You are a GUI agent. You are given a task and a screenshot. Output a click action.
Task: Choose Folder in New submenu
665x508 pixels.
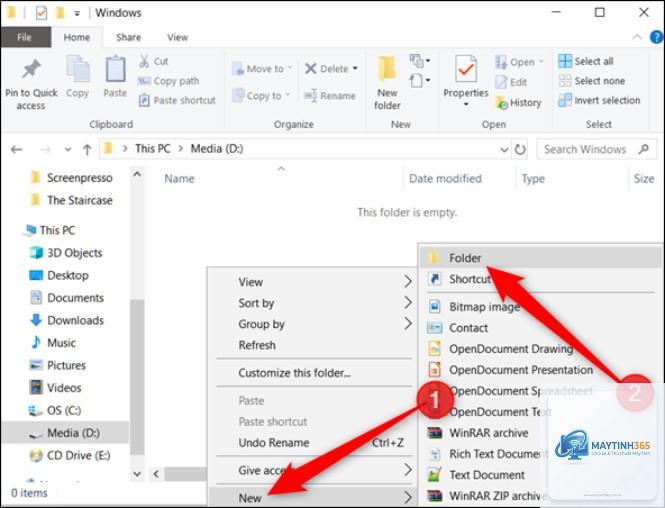(542, 257)
